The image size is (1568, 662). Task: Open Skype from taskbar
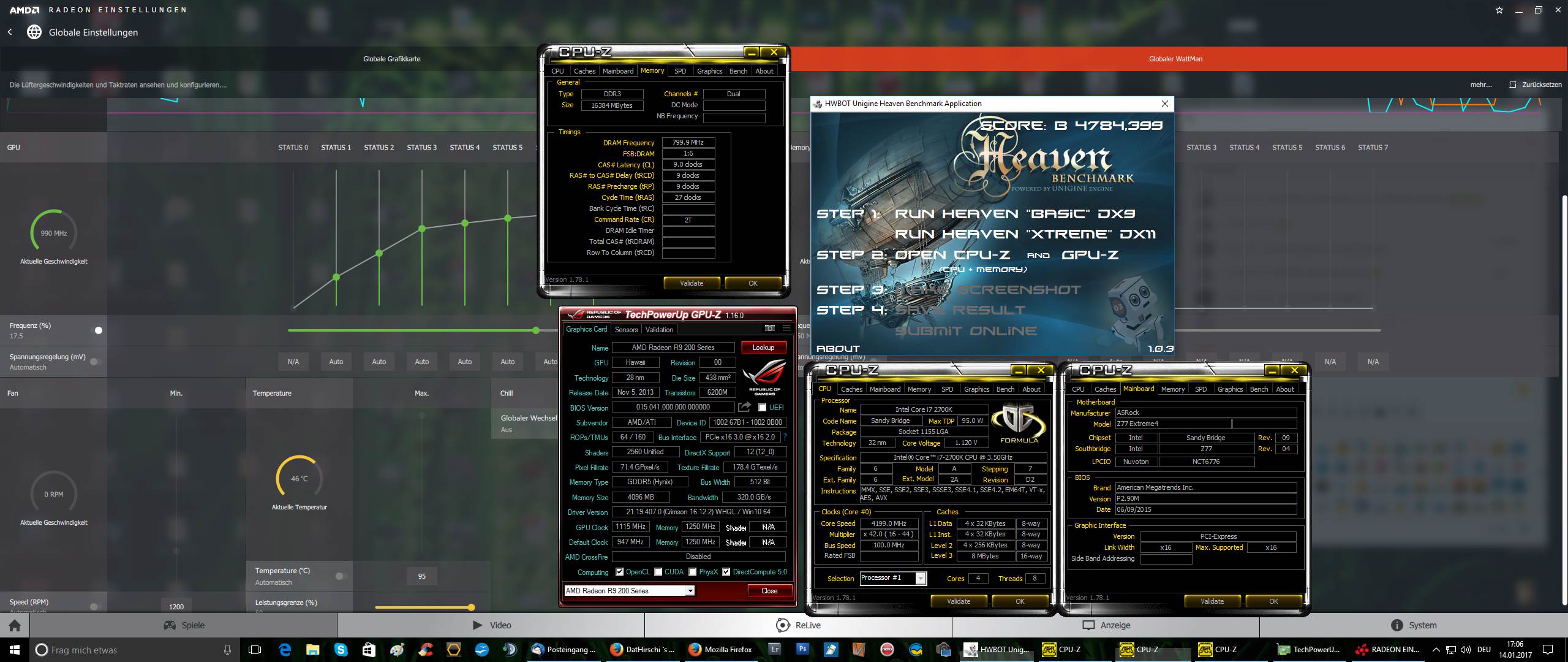tap(341, 650)
